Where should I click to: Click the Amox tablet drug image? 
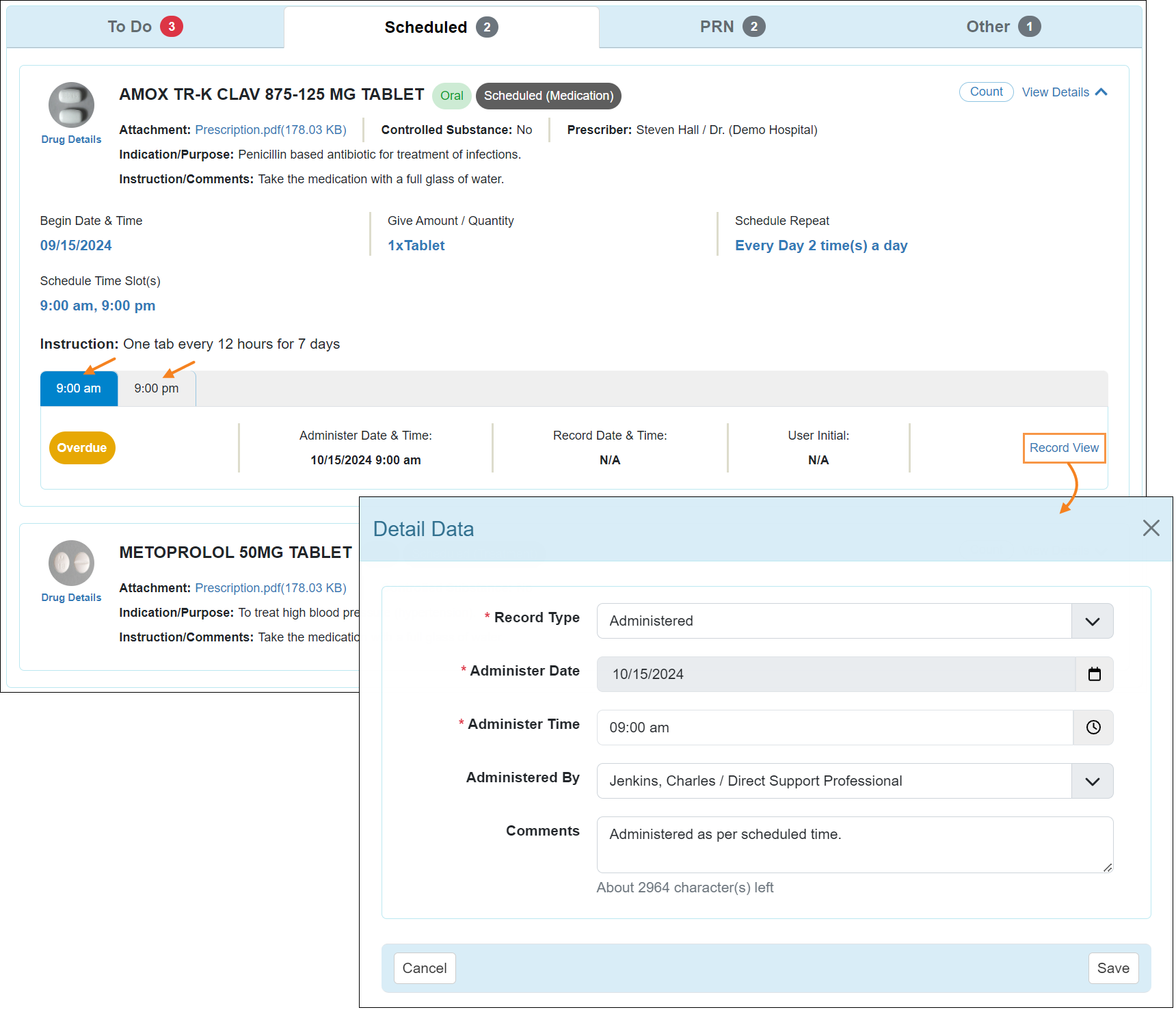71,105
